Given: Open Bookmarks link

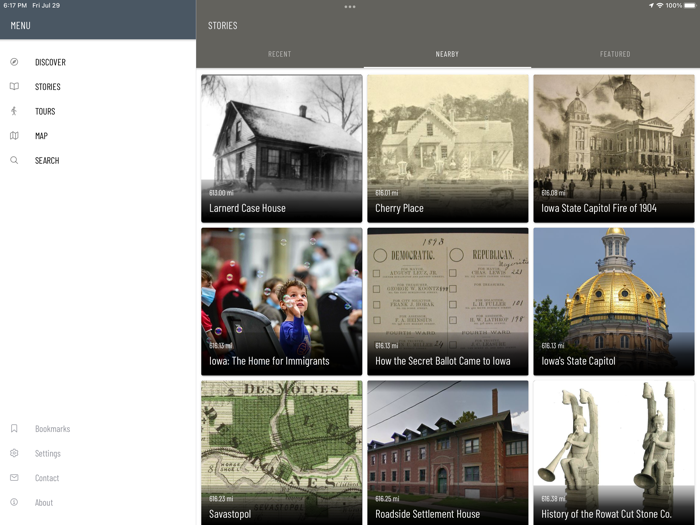Looking at the screenshot, I should pos(53,429).
